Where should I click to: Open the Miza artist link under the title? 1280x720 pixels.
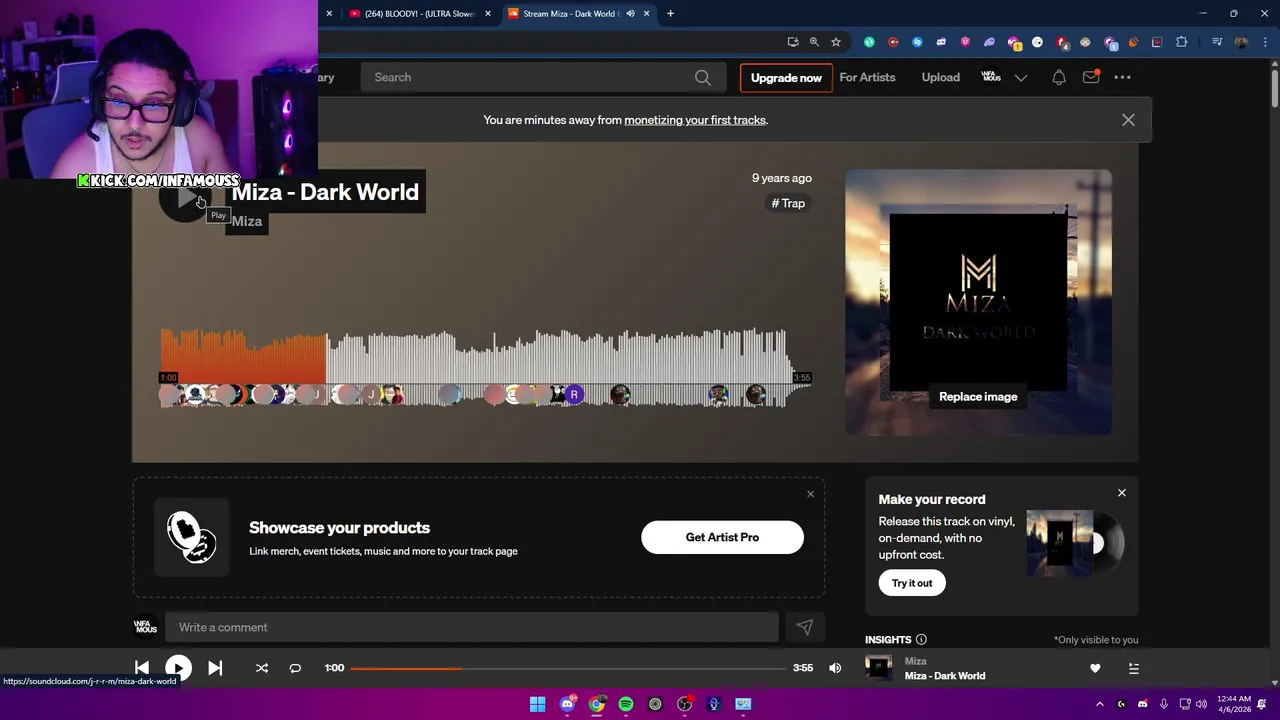click(x=246, y=221)
